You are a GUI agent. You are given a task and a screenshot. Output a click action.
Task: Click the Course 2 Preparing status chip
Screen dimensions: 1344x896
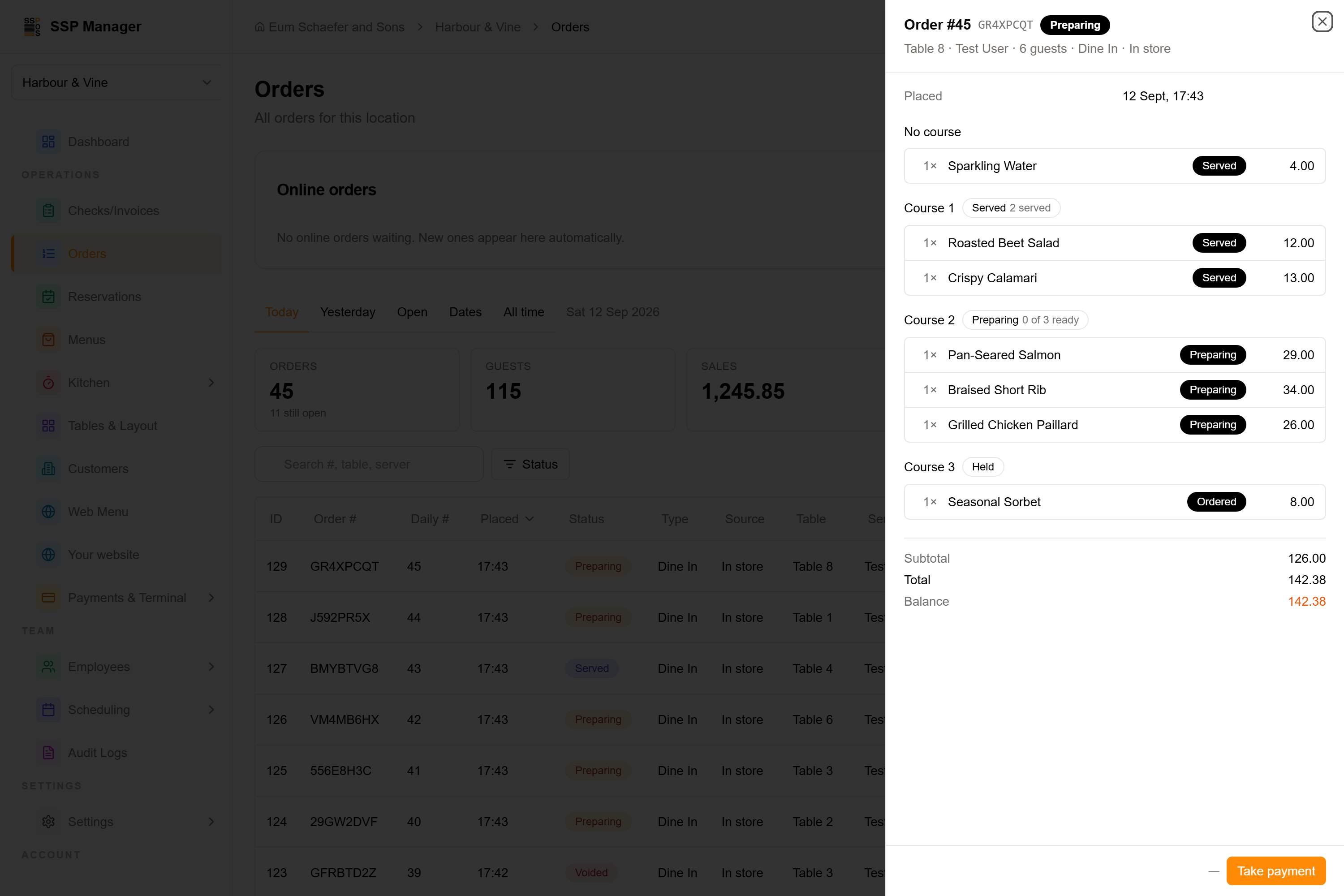pos(1025,320)
